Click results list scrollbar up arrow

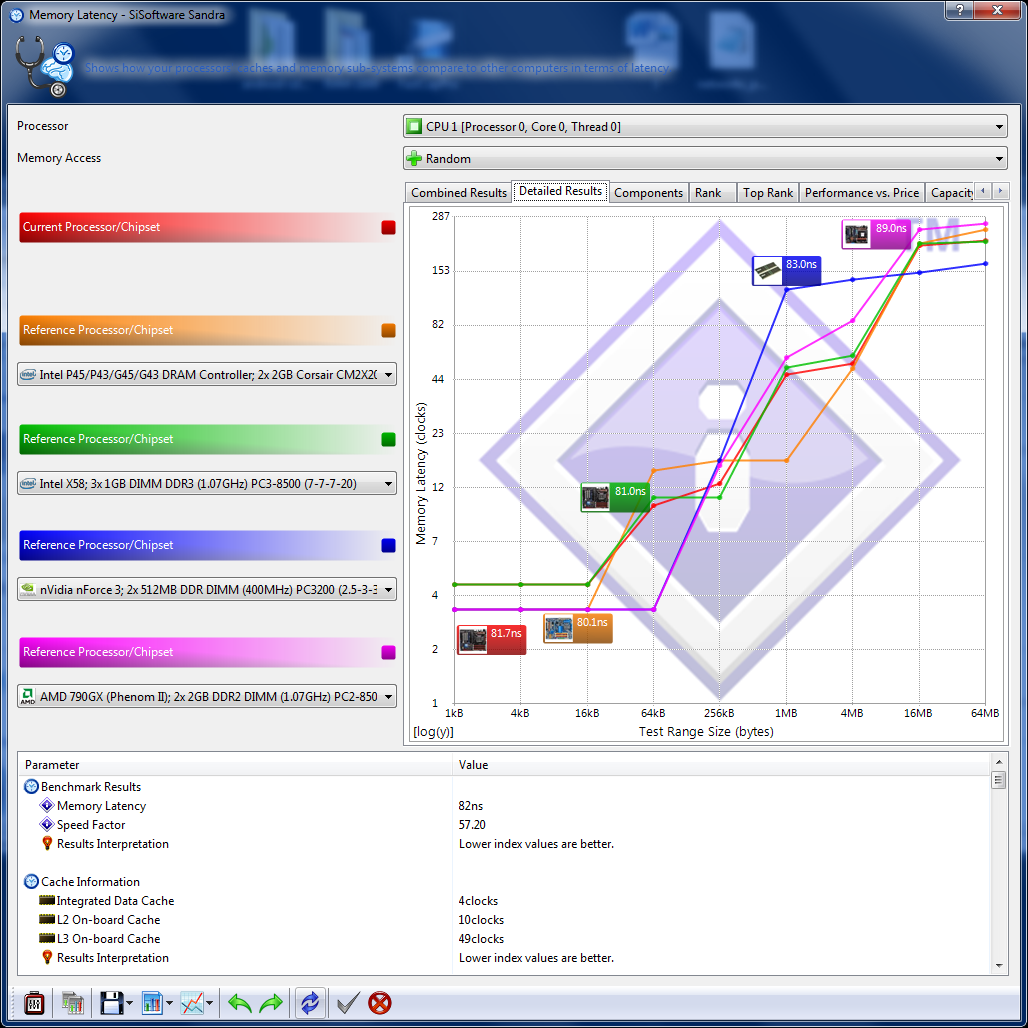point(998,761)
